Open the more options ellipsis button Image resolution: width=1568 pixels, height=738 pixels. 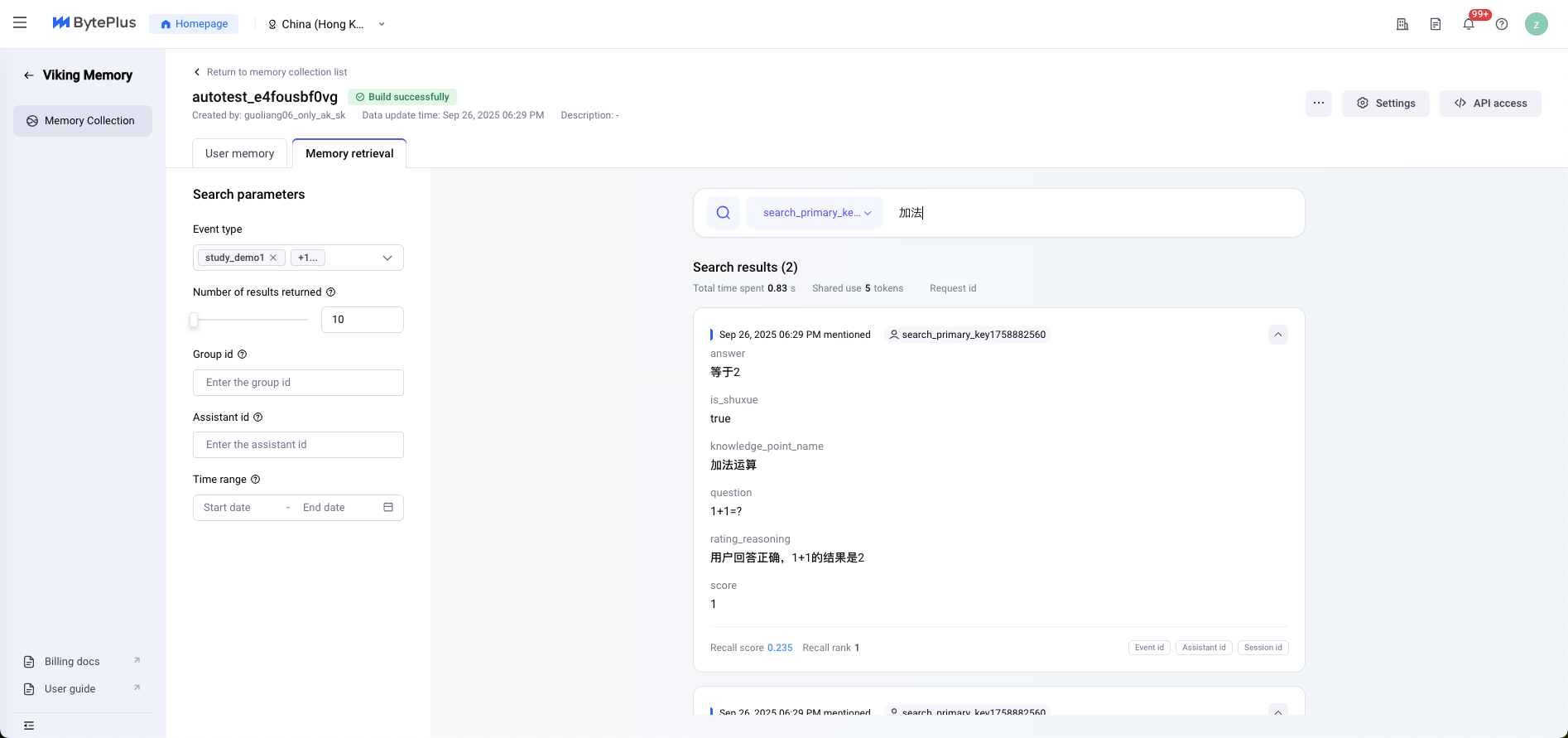pyautogui.click(x=1319, y=104)
